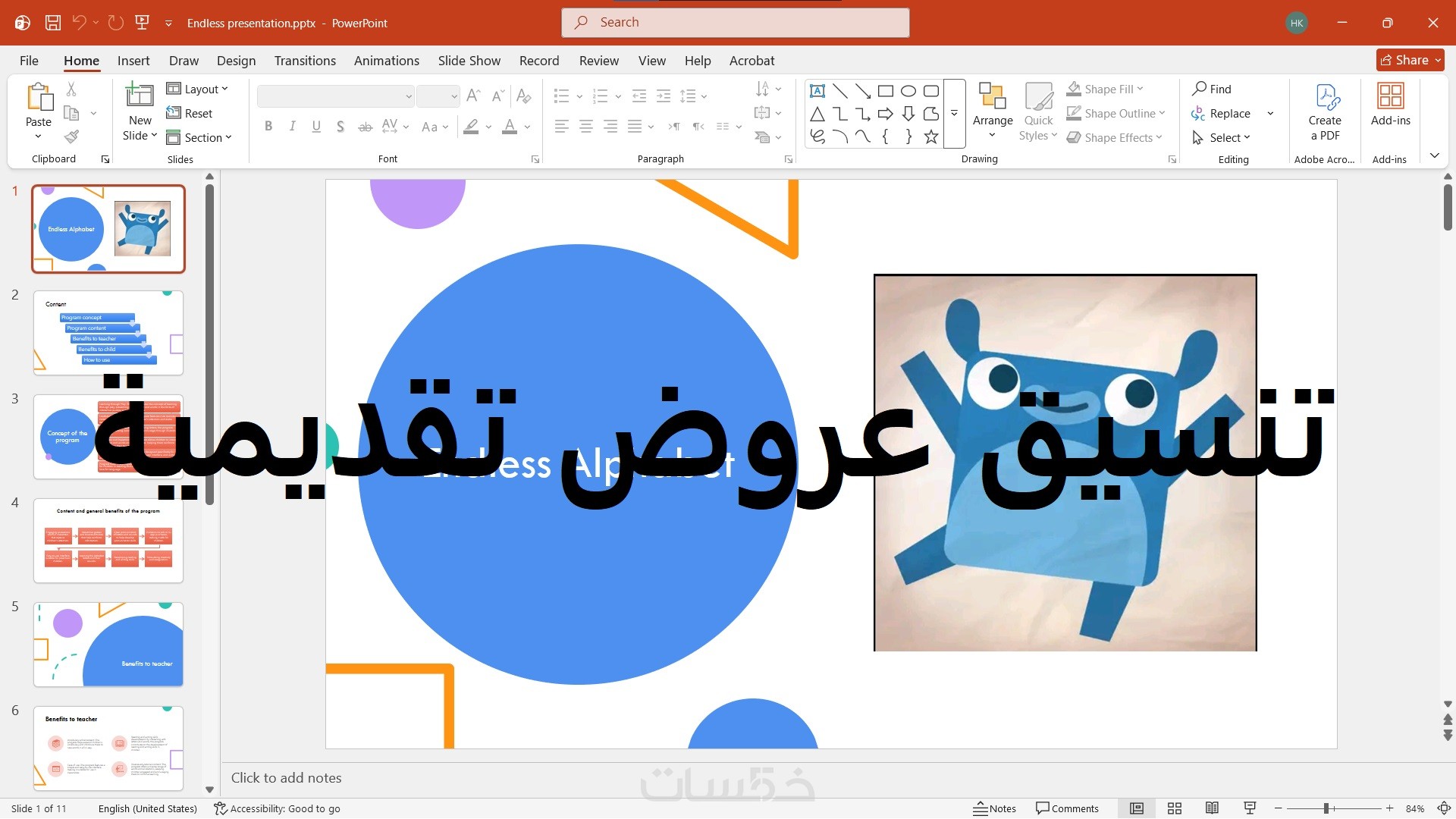Viewport: 1456px width, 819px height.
Task: Apply the red font color swatch
Action: point(510,127)
